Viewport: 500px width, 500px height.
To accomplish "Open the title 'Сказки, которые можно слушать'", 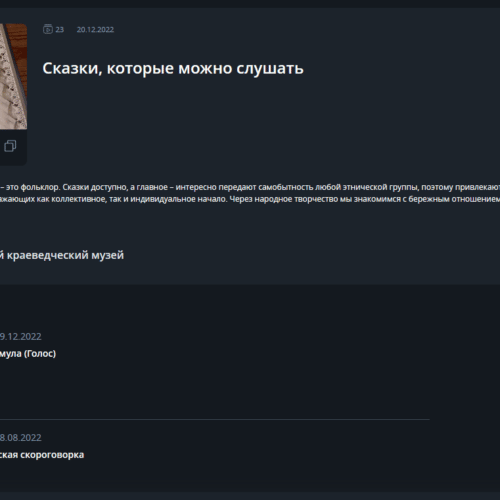I will click(173, 69).
